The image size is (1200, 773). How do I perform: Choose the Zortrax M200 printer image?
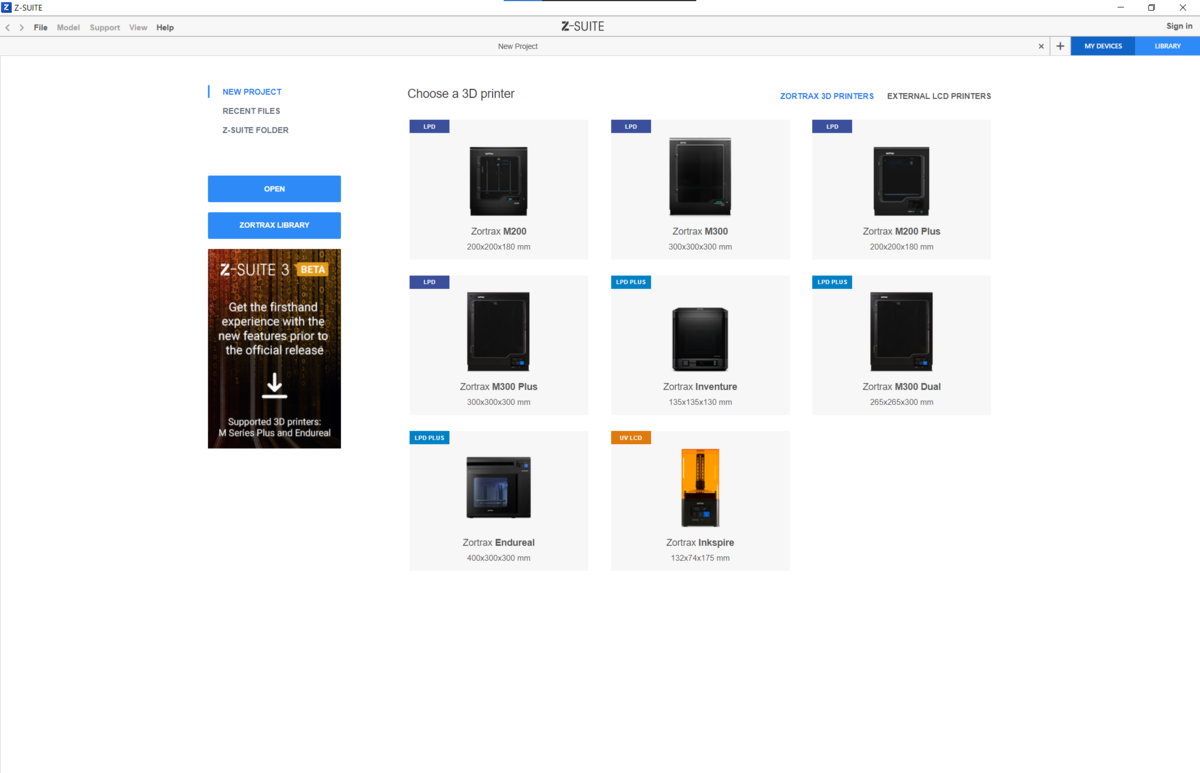(498, 180)
